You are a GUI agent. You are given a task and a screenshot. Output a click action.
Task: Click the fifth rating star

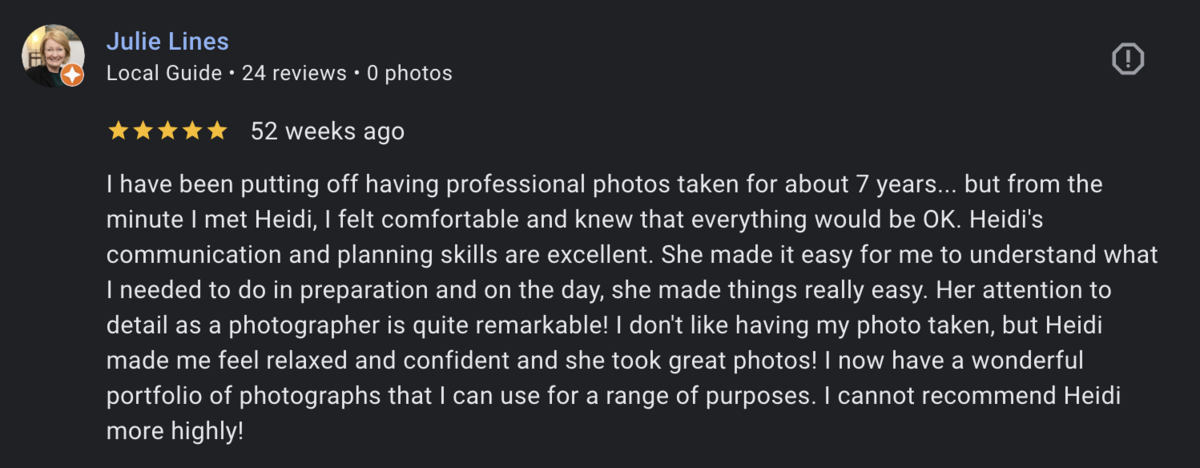[217, 131]
